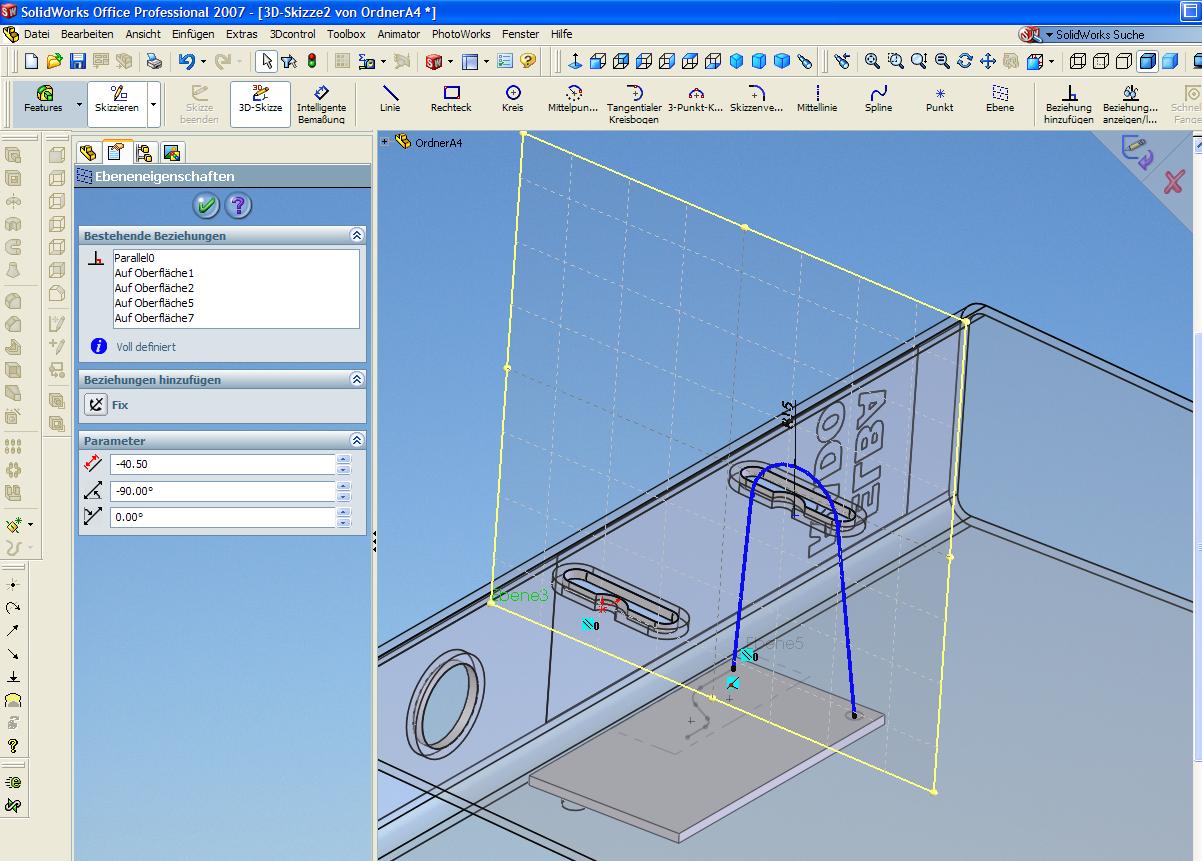Switch to Hidden Lines Visible display mode
The height and width of the screenshot is (861, 1202).
pyautogui.click(x=1101, y=61)
